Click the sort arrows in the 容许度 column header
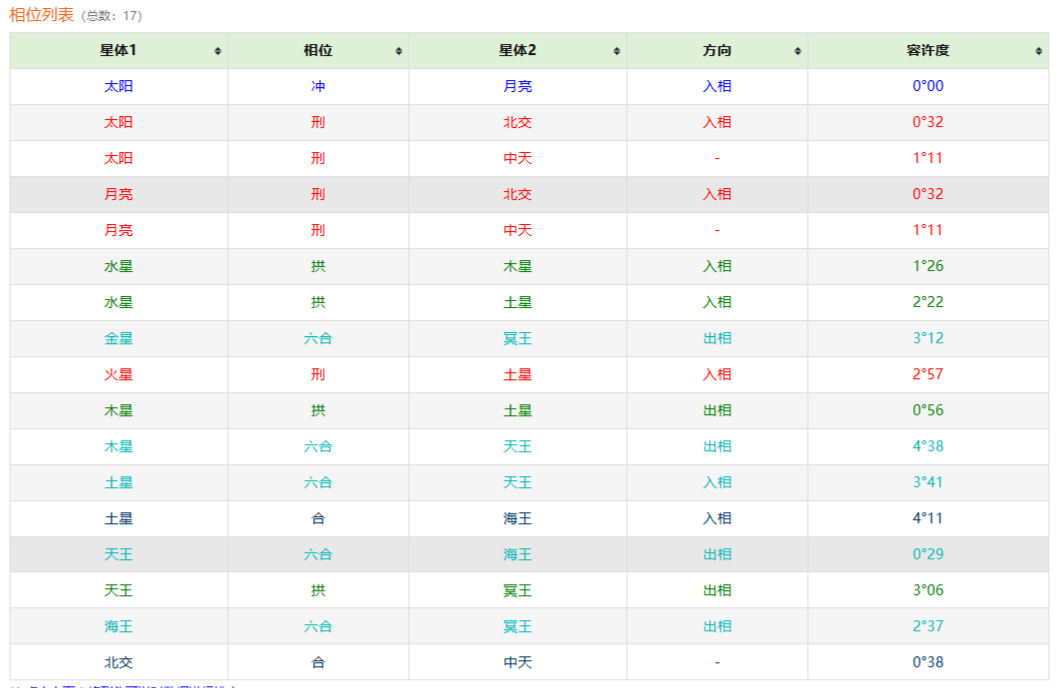Image resolution: width=1058 pixels, height=688 pixels. coord(1040,51)
